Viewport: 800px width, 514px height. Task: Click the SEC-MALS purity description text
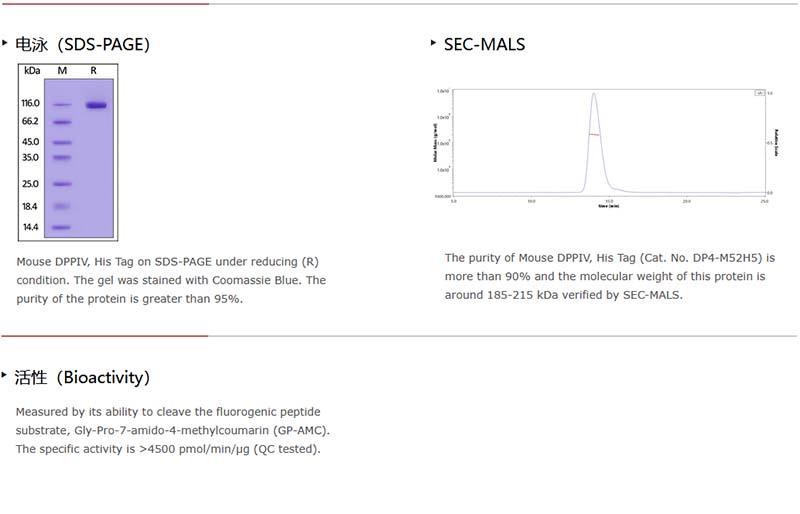[609, 276]
